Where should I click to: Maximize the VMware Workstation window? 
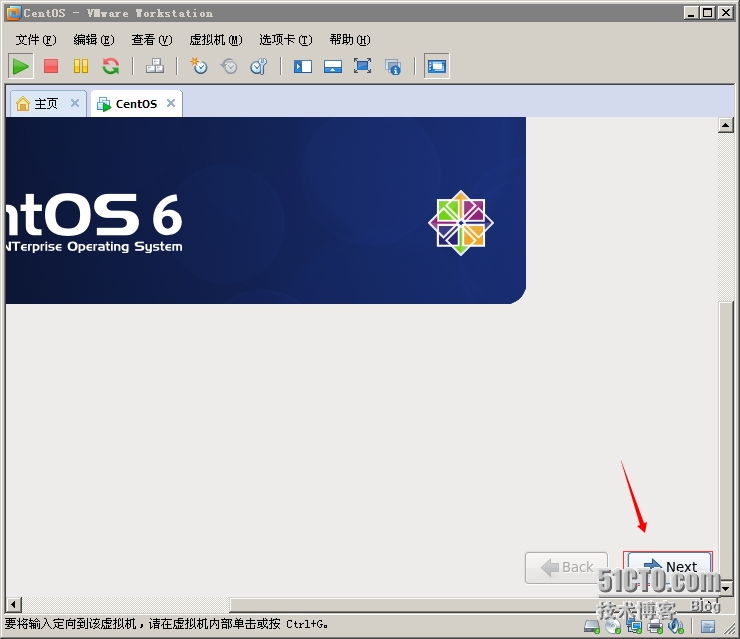708,13
